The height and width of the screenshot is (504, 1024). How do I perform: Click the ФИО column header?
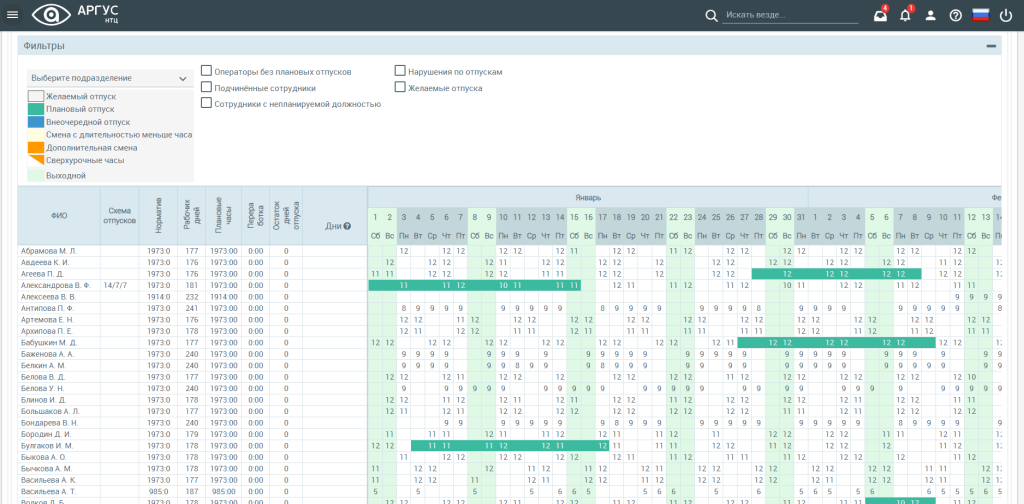point(59,215)
